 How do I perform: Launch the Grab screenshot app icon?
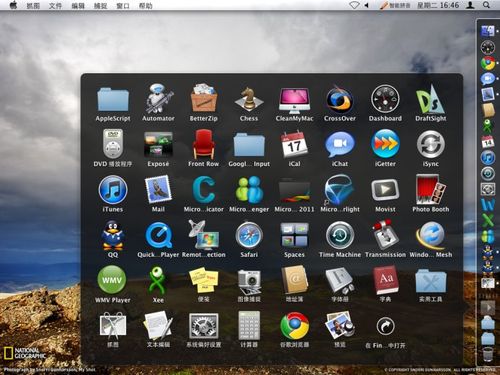tap(113, 325)
